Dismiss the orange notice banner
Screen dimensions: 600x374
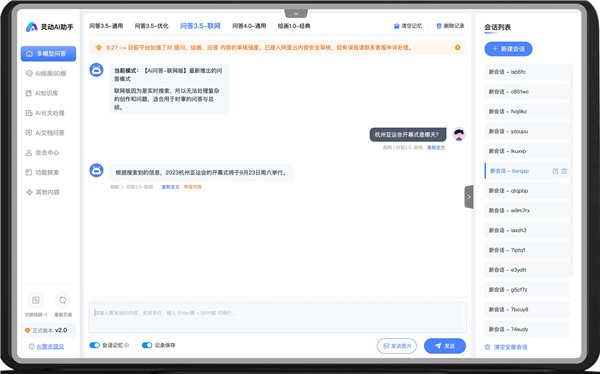pyautogui.click(x=458, y=47)
